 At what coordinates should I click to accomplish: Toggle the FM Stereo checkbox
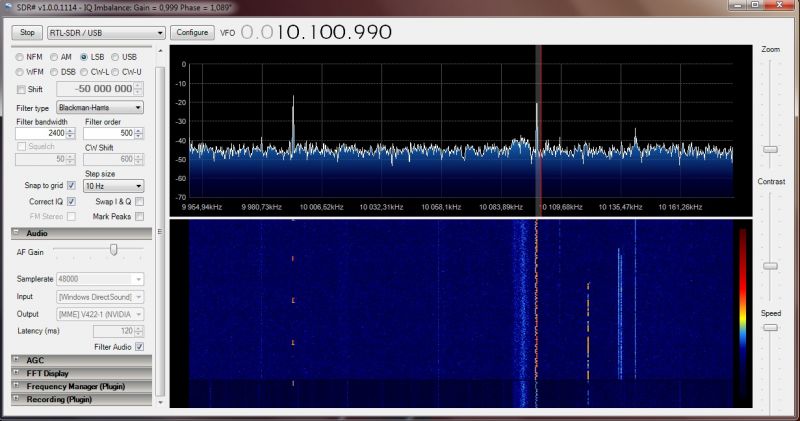71,216
